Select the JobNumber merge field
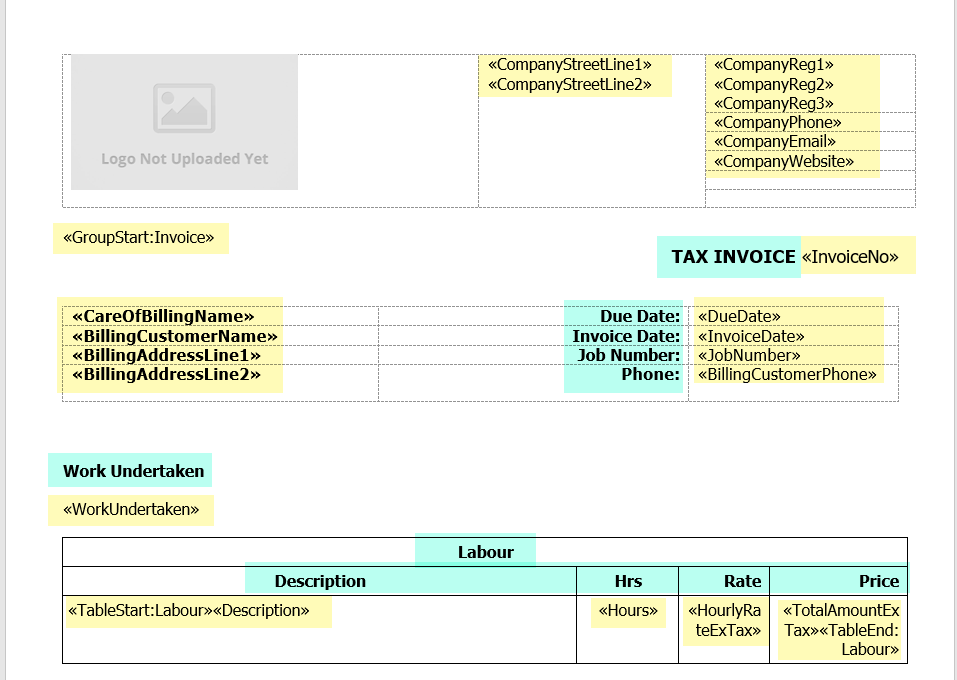Viewport: 957px width, 680px height. (x=749, y=355)
